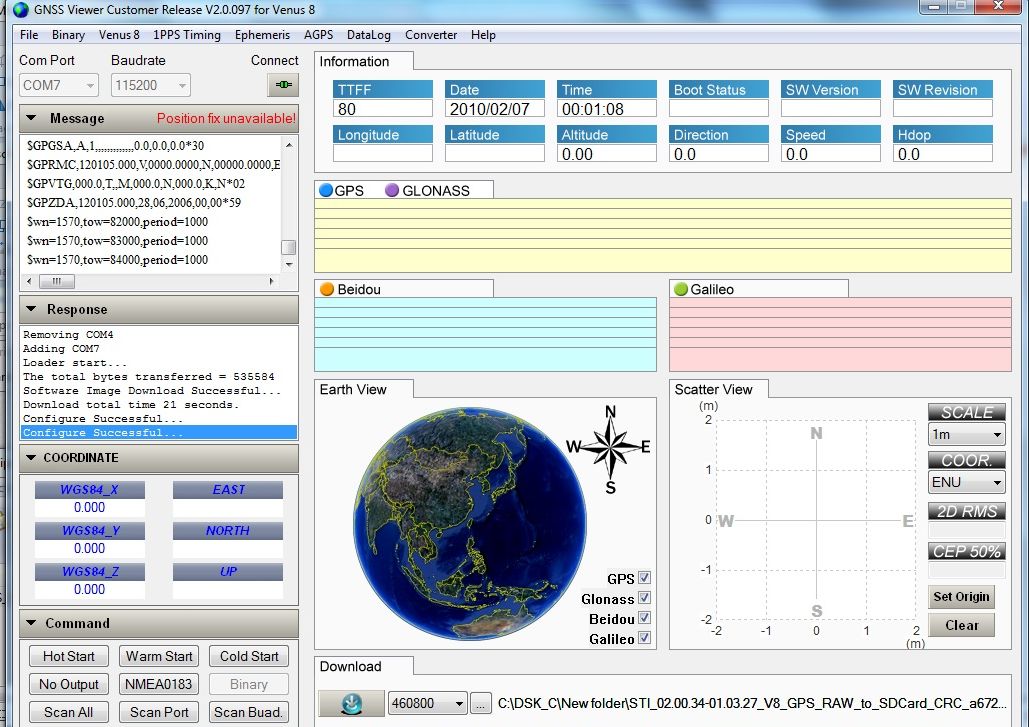Click the Clear button in Scatter View

coord(961,625)
